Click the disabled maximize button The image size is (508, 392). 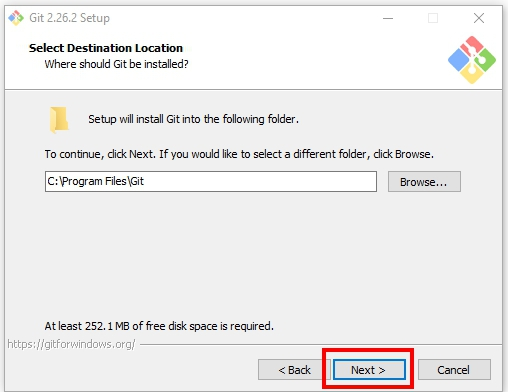pos(433,18)
